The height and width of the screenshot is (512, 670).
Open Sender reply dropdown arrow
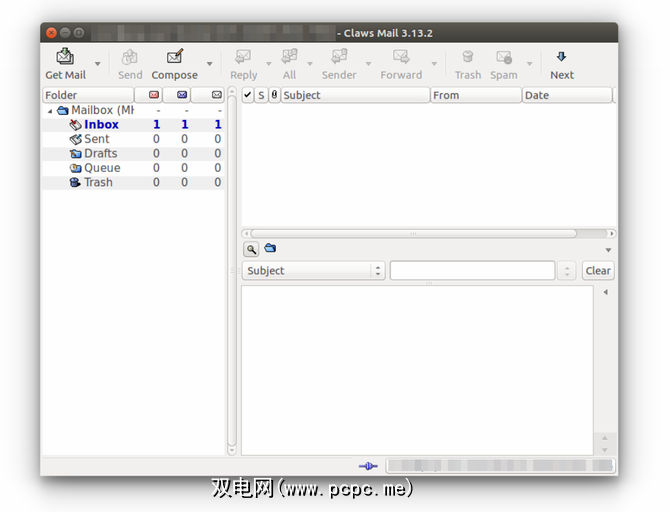coord(368,64)
